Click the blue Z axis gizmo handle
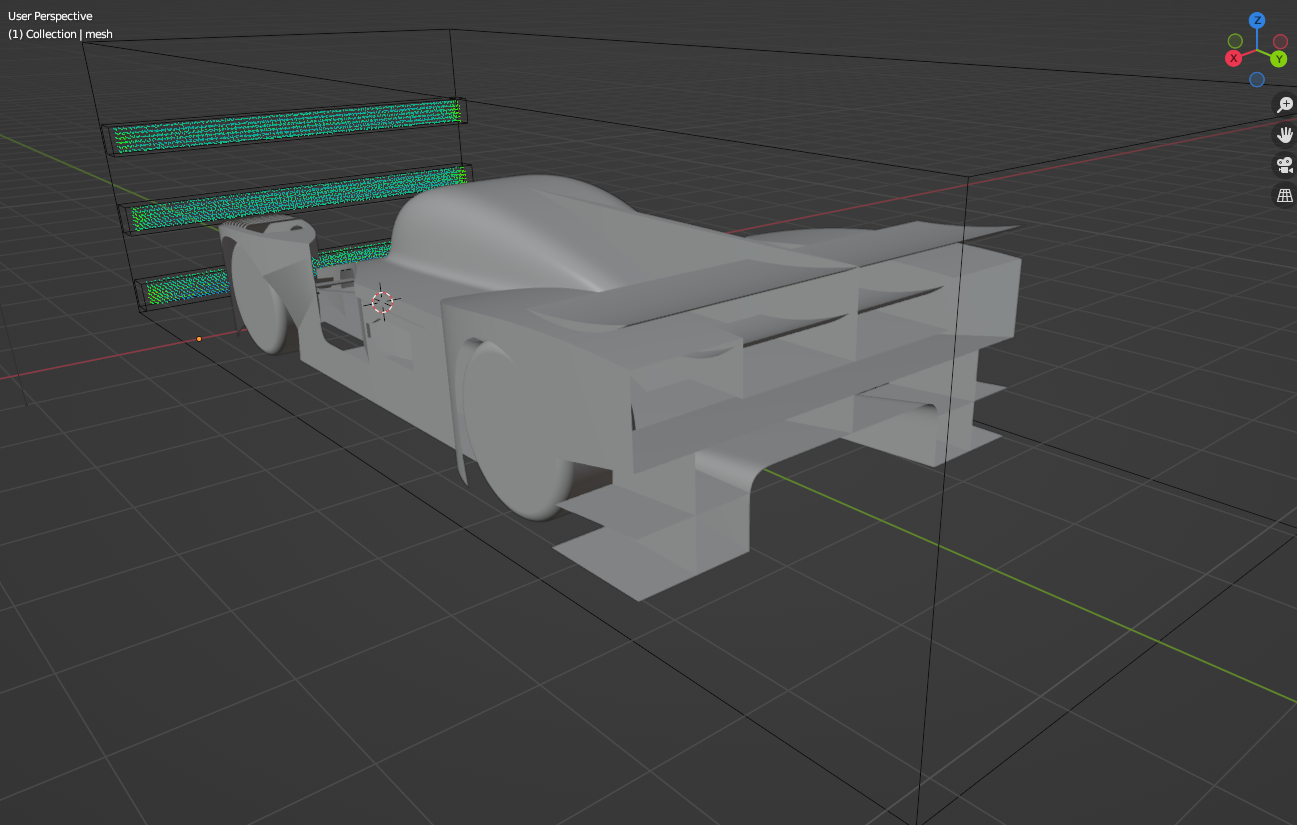The height and width of the screenshot is (825, 1297). point(1257,20)
